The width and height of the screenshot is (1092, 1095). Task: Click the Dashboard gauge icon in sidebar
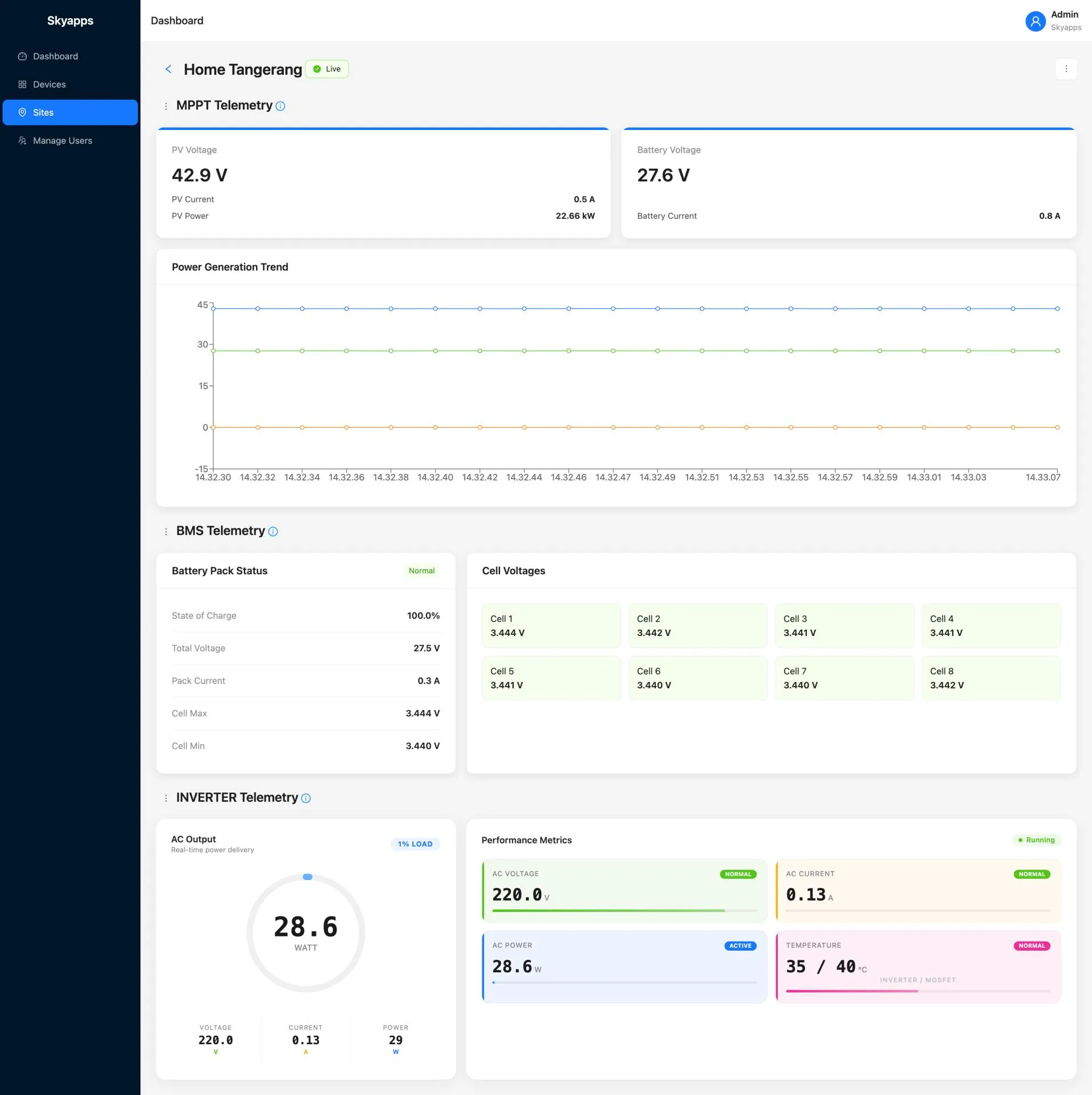(x=22, y=56)
